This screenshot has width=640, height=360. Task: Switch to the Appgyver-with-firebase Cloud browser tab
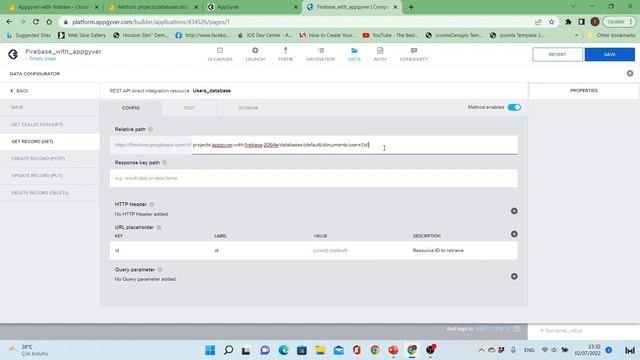[53, 7]
